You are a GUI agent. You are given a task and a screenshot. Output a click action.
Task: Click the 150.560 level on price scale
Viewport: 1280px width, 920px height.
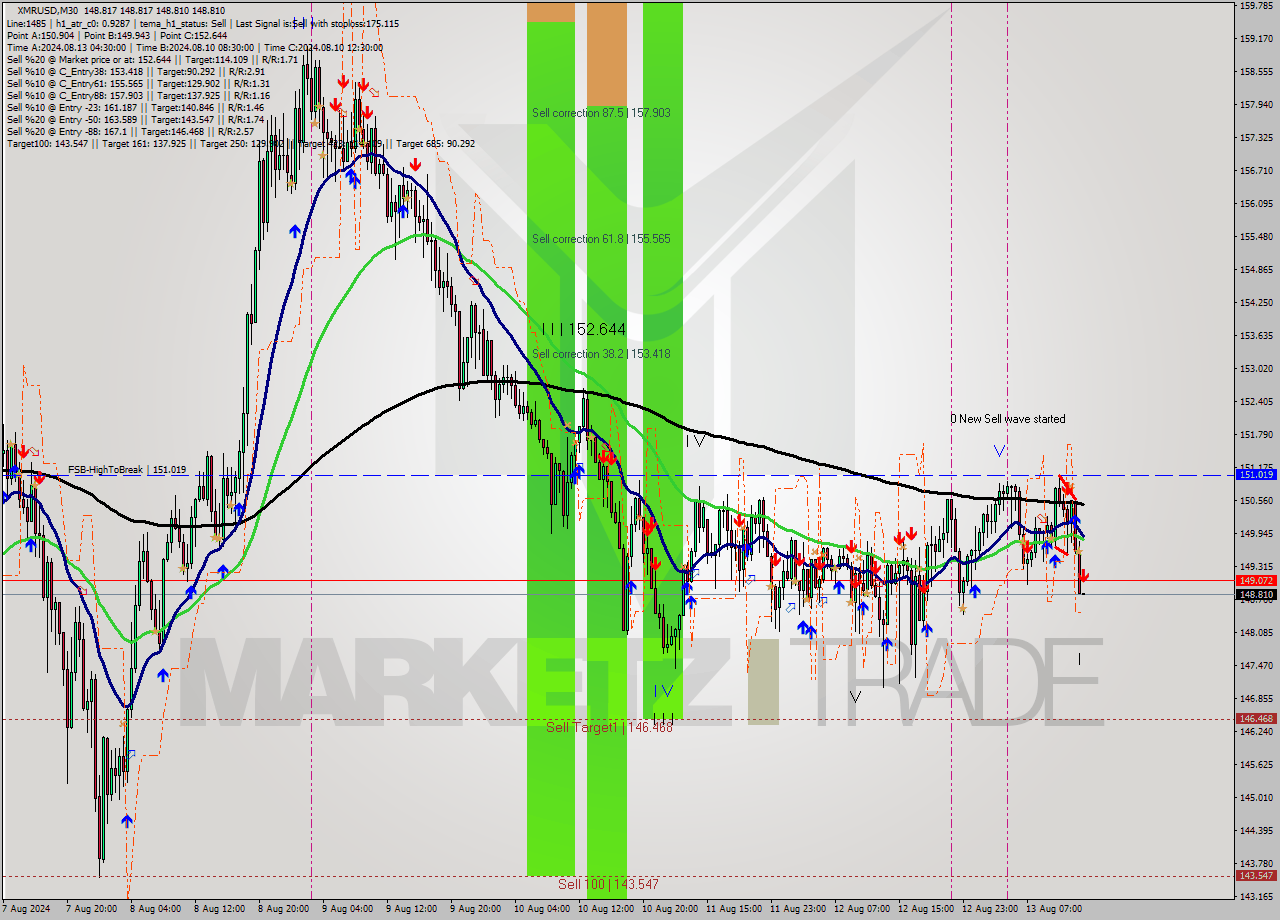click(x=1256, y=500)
